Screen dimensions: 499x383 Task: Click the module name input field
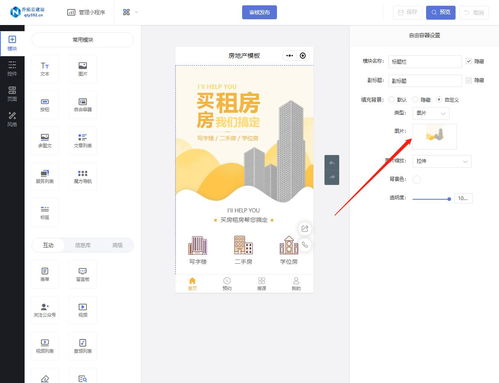click(425, 61)
